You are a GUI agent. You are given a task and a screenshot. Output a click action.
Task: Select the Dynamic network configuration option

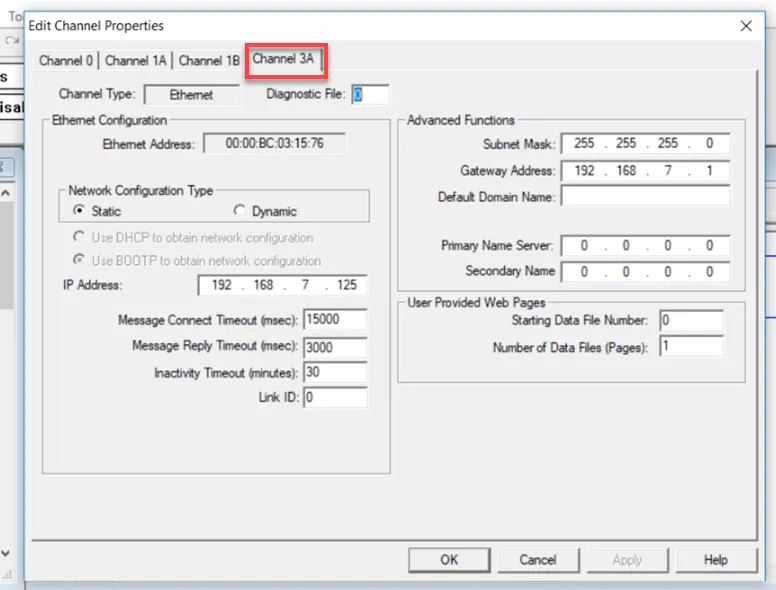point(265,211)
